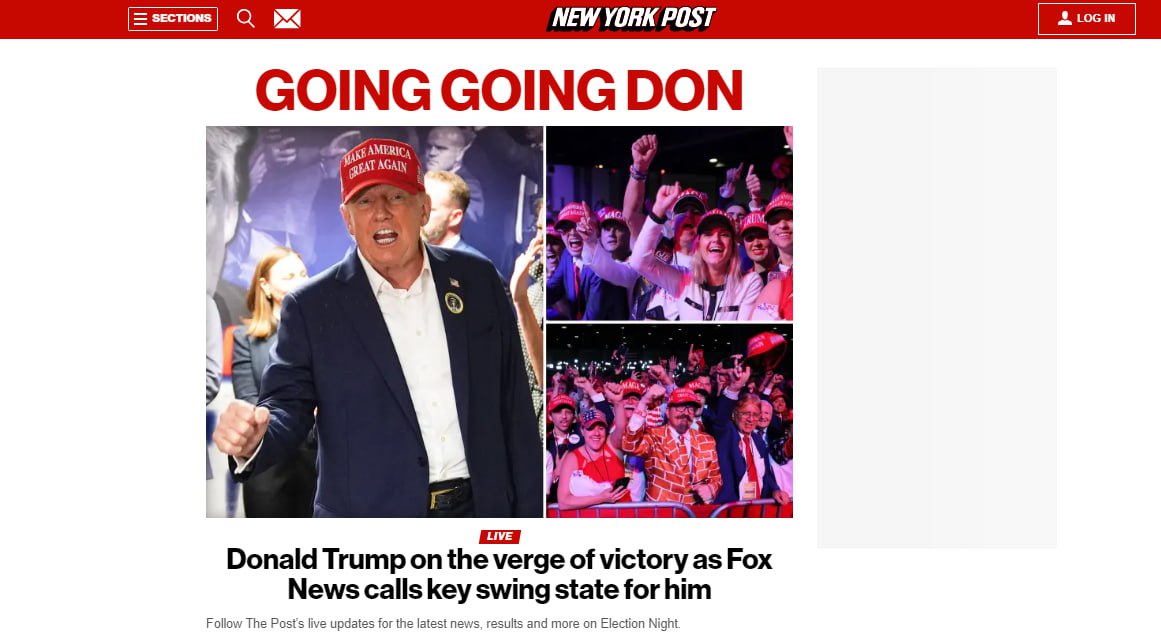Click the Fox News mention in the headline
1161x638 pixels.
(749, 560)
